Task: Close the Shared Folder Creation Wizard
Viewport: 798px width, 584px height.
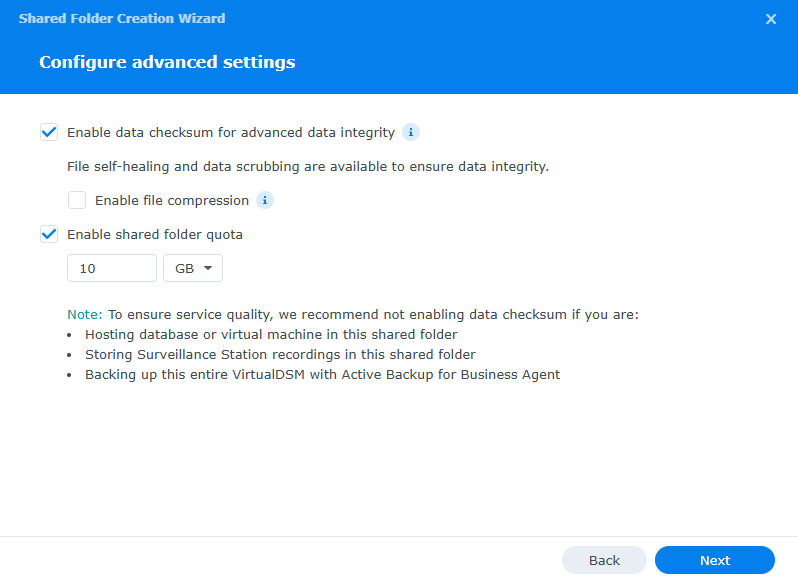Action: [x=771, y=19]
